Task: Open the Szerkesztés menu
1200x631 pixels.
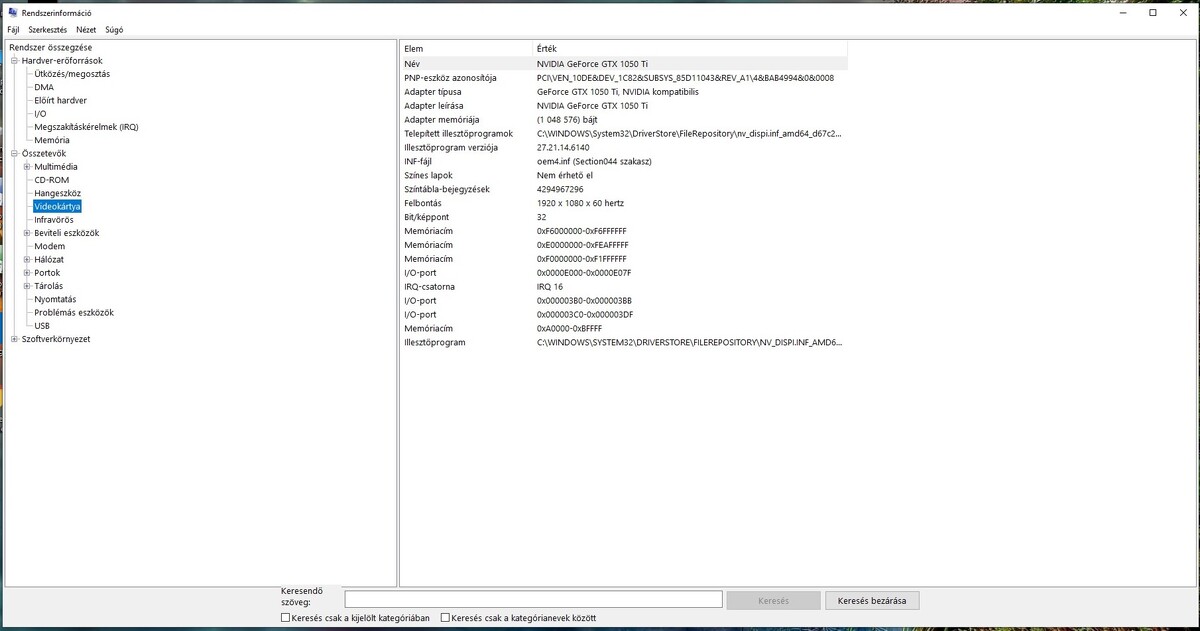Action: click(x=47, y=30)
